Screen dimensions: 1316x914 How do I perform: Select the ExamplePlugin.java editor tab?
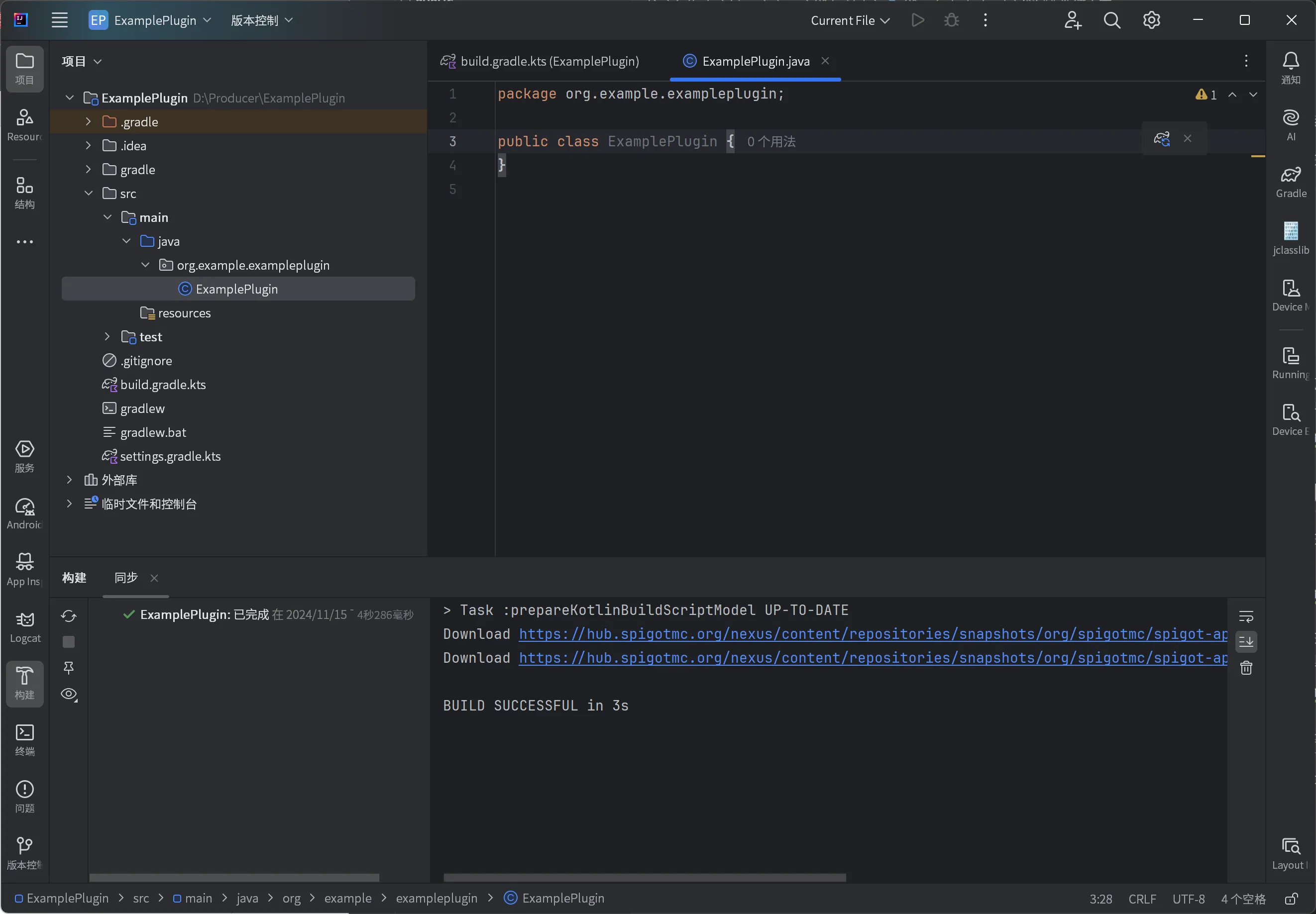pos(755,61)
